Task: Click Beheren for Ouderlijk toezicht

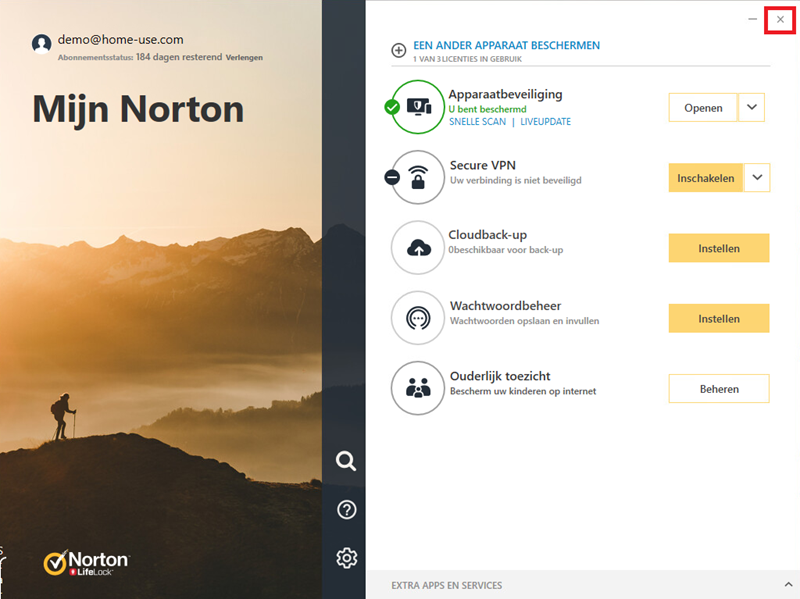Action: pyautogui.click(x=718, y=389)
